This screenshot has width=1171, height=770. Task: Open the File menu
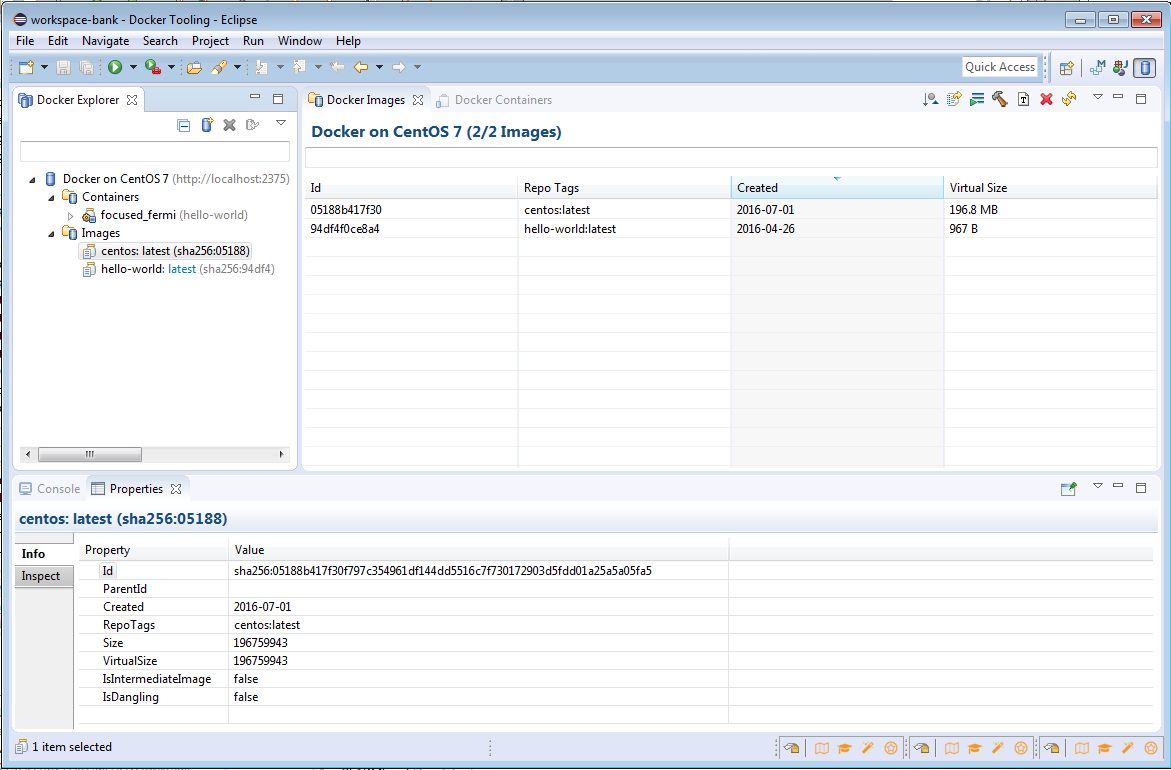click(25, 41)
